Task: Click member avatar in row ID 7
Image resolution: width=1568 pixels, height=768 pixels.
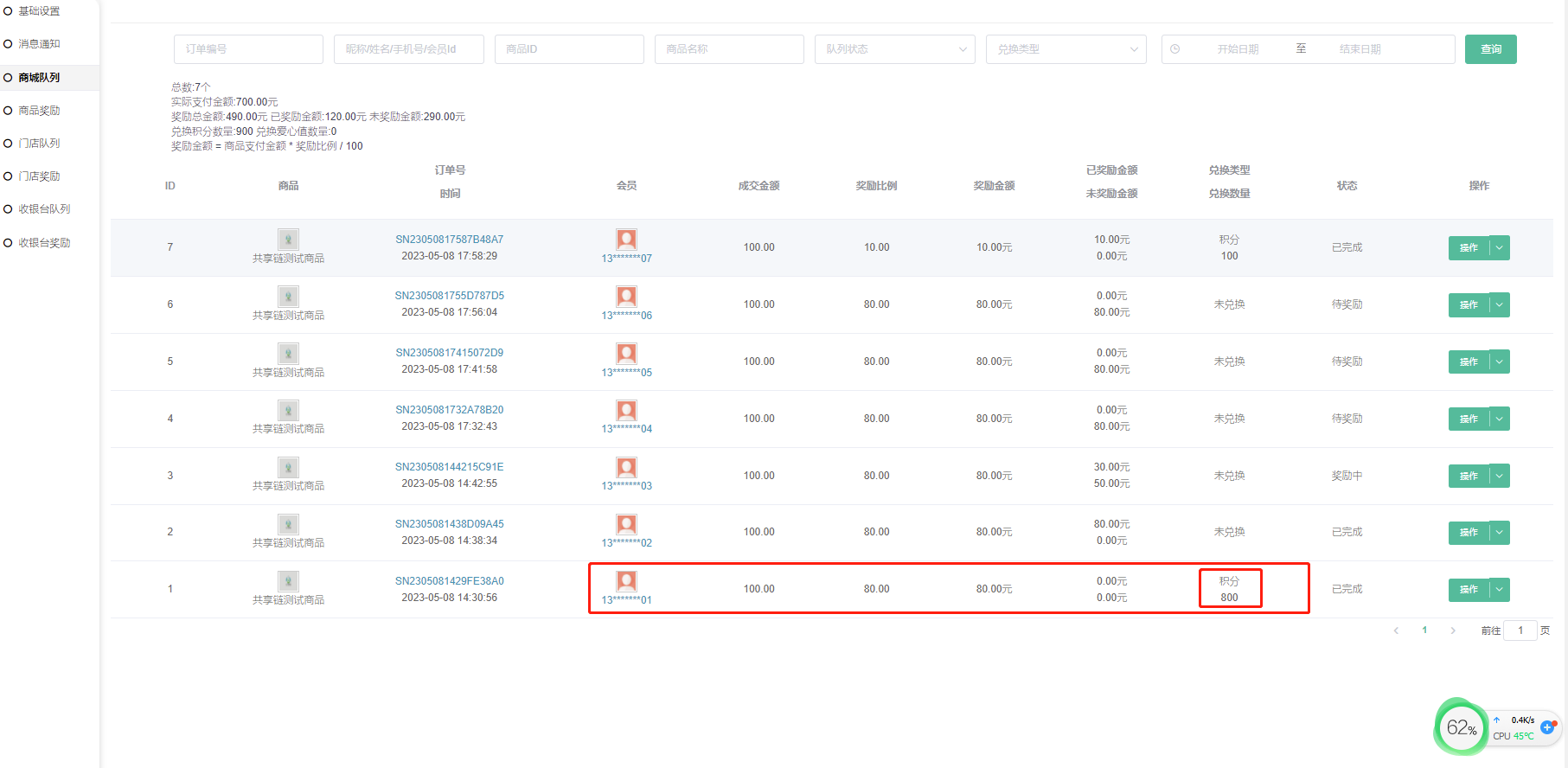Action: click(x=626, y=240)
